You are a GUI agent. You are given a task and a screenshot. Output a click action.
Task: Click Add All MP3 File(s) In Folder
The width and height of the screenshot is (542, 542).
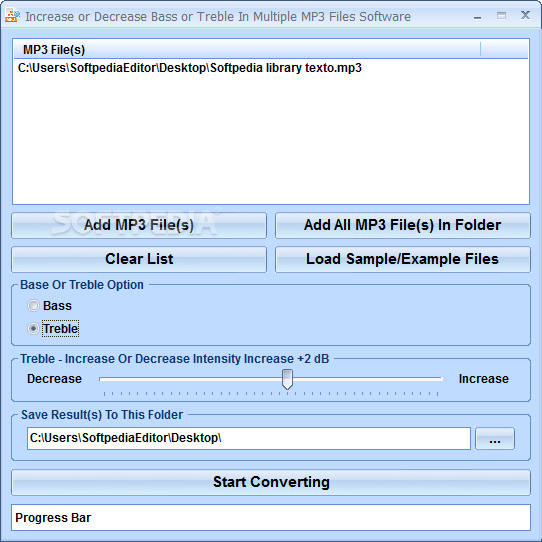point(403,225)
